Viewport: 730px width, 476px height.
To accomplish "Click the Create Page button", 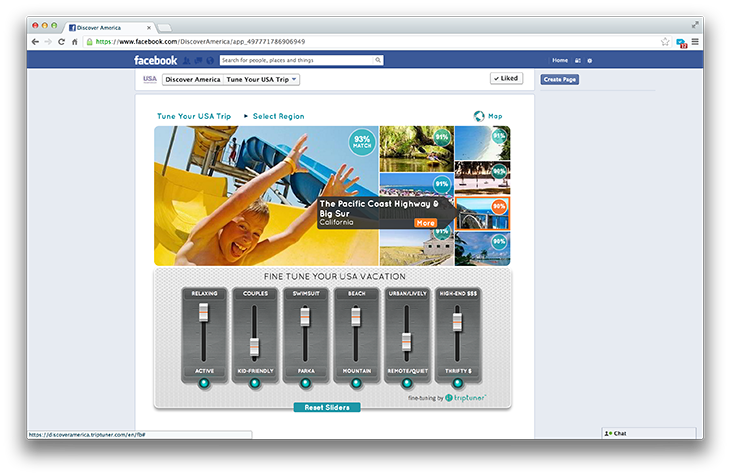I will pyautogui.click(x=559, y=79).
